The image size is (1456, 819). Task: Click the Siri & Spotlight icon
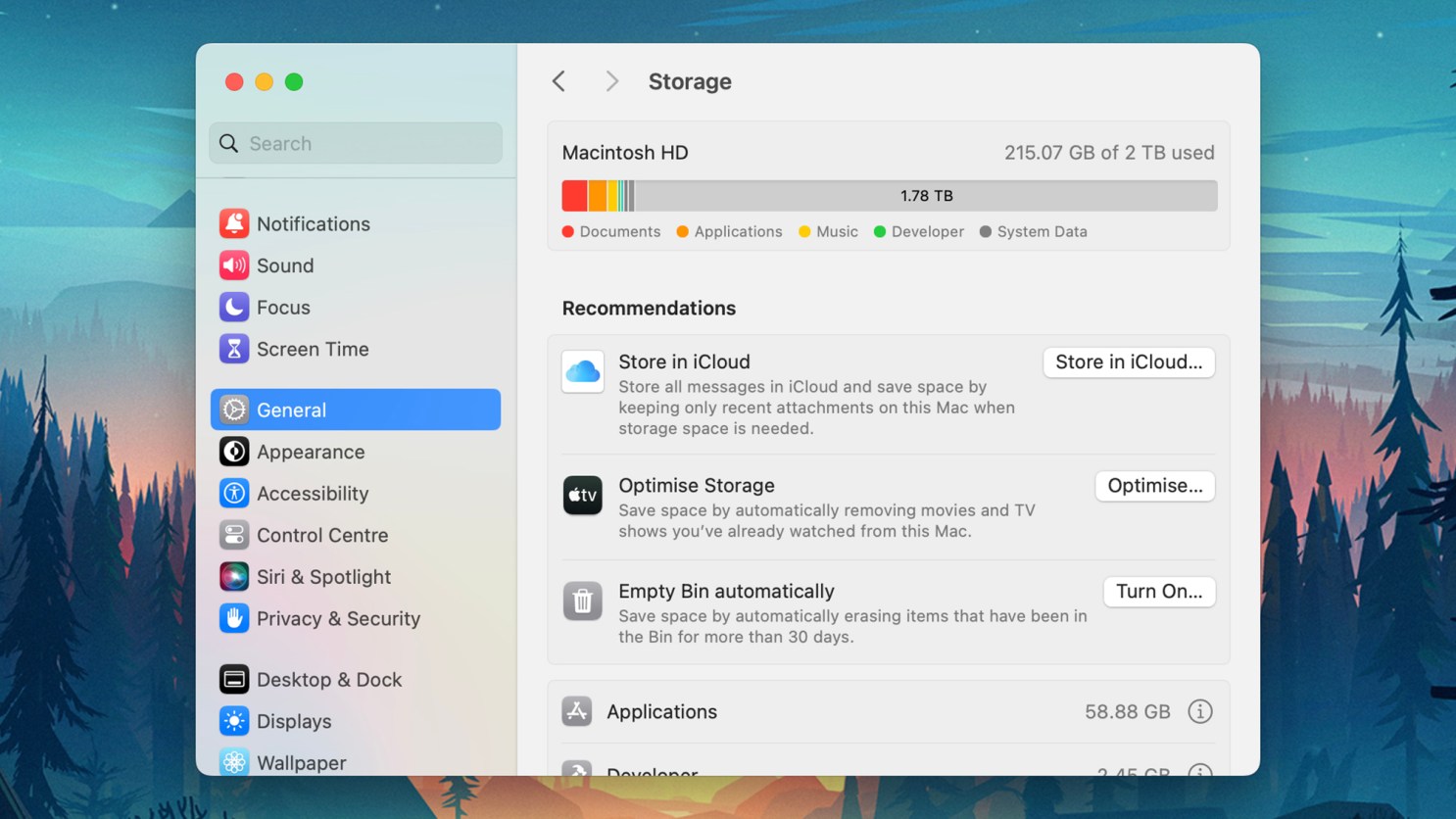pos(234,577)
